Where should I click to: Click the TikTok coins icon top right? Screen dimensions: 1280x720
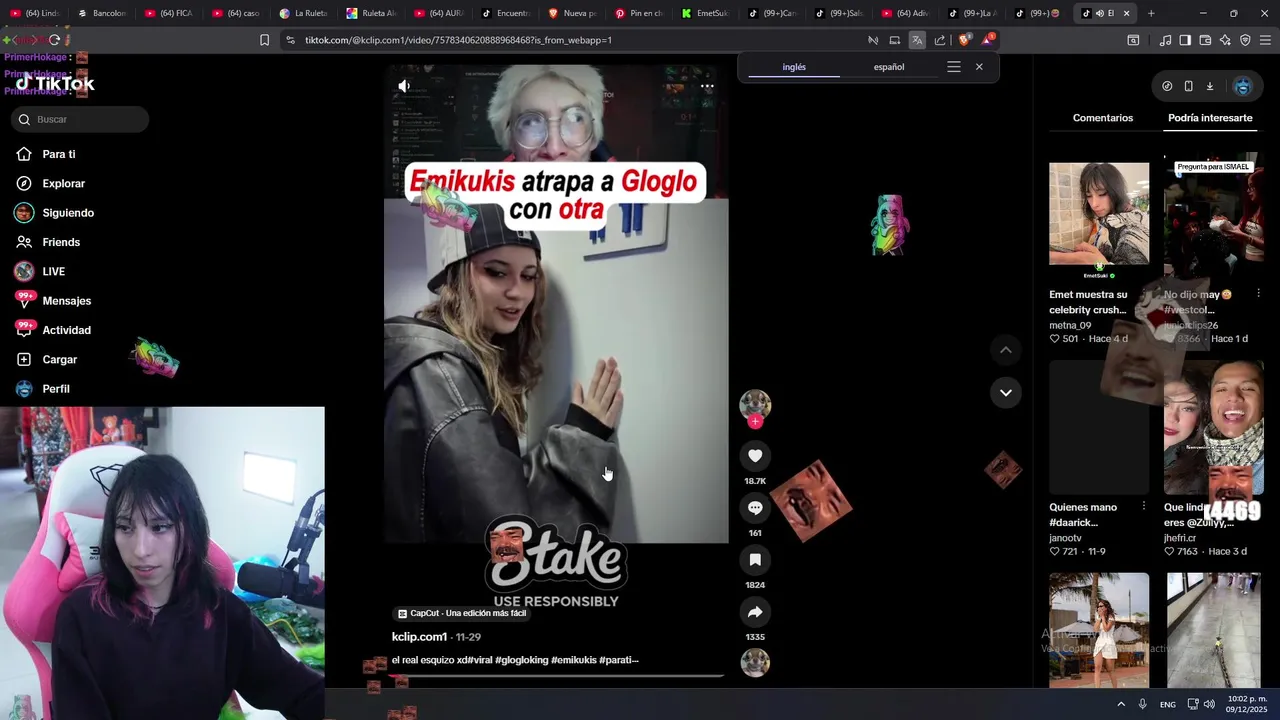[x=1167, y=86]
